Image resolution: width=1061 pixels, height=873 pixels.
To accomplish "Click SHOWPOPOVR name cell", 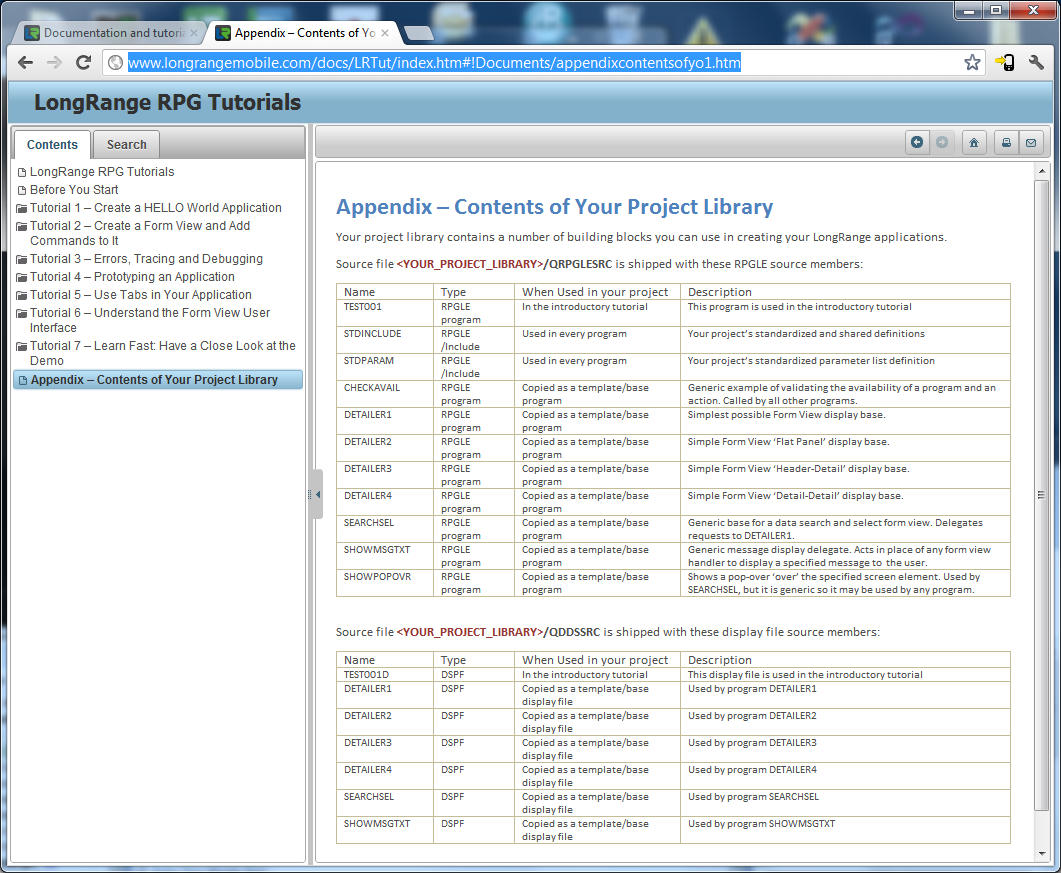I will click(x=377, y=577).
